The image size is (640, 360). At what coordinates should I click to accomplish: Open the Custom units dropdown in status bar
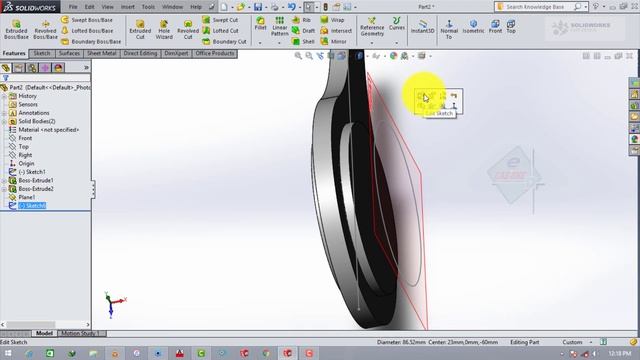pyautogui.click(x=577, y=342)
